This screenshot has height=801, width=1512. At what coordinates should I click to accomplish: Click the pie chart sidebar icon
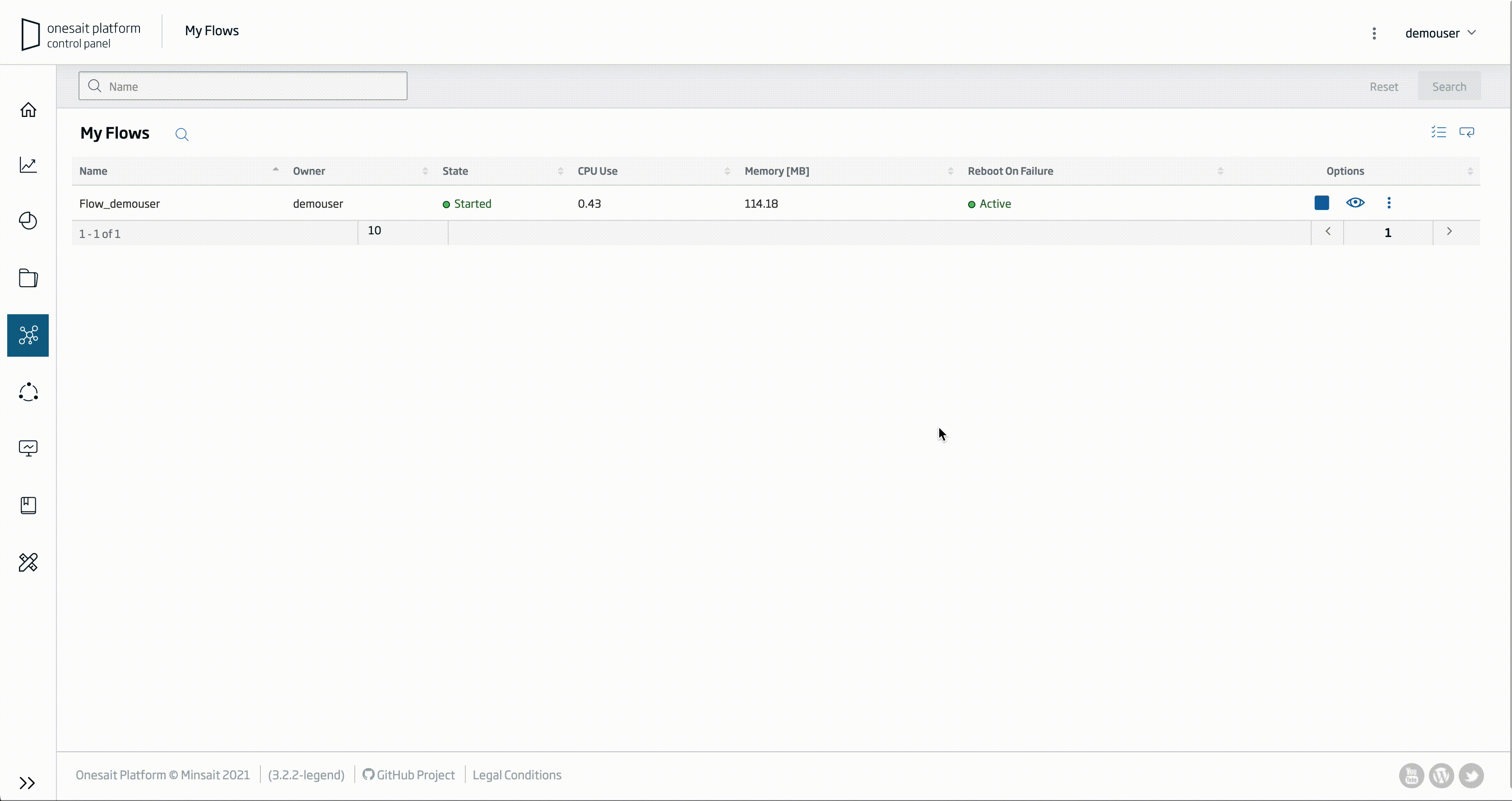28,221
